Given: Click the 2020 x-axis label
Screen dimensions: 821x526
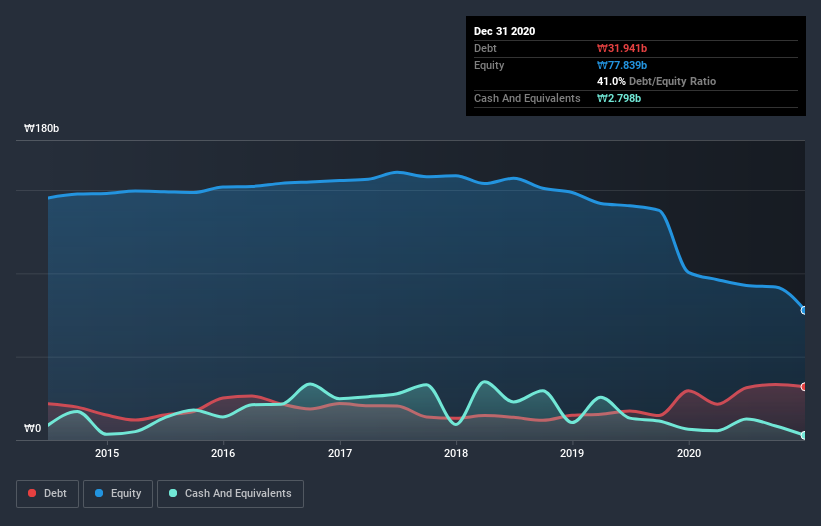Looking at the screenshot, I should 689,453.
